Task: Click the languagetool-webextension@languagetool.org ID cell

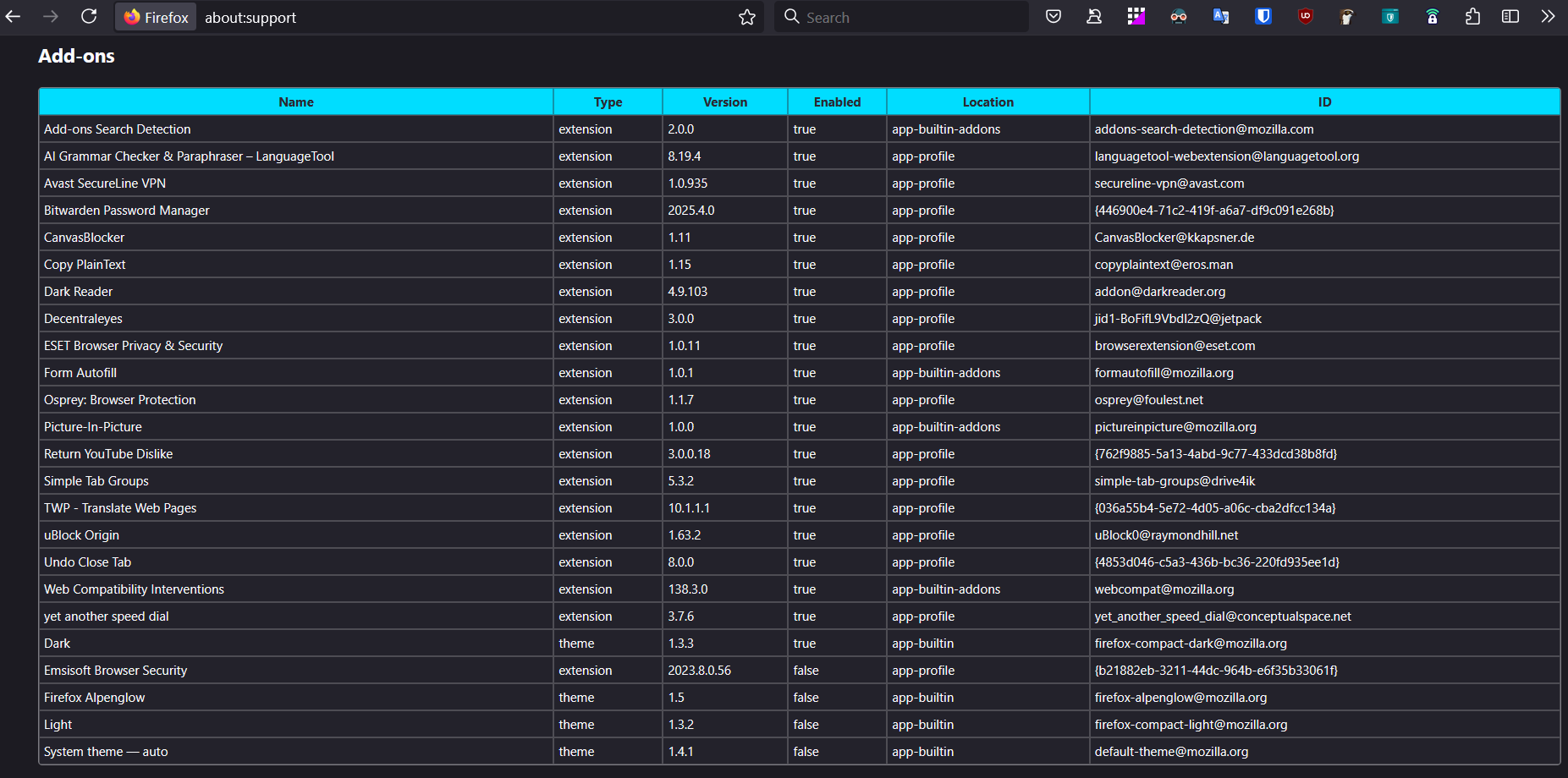Action: [1324, 156]
